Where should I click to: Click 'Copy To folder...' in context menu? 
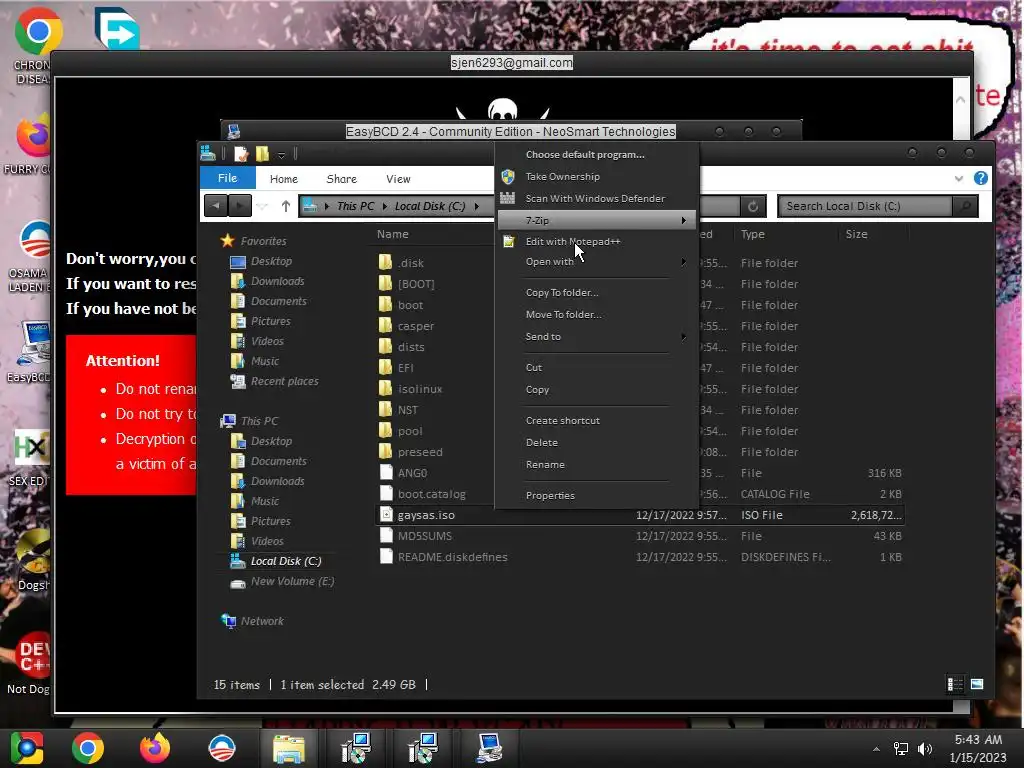tap(562, 292)
